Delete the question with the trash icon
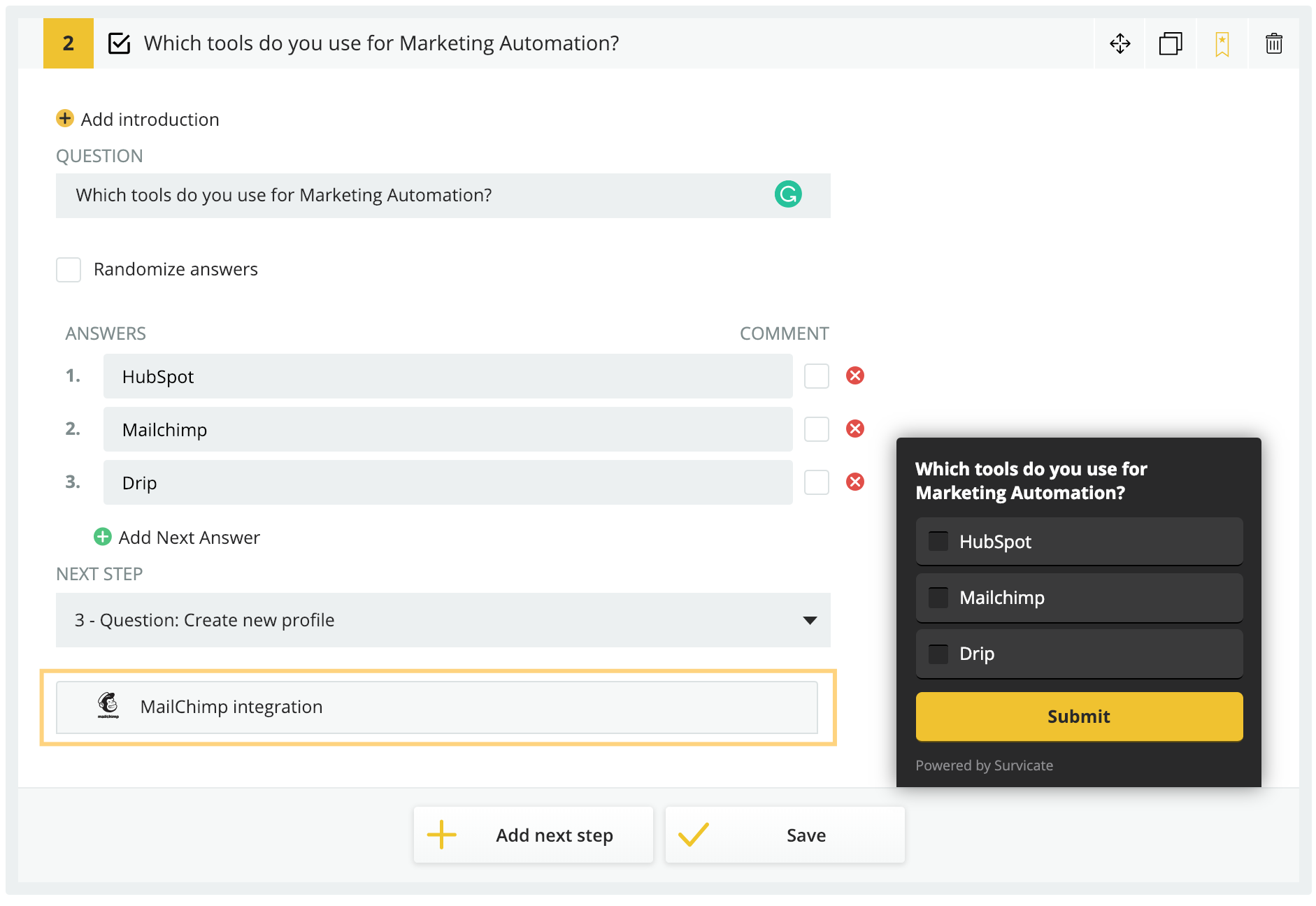 (1273, 43)
